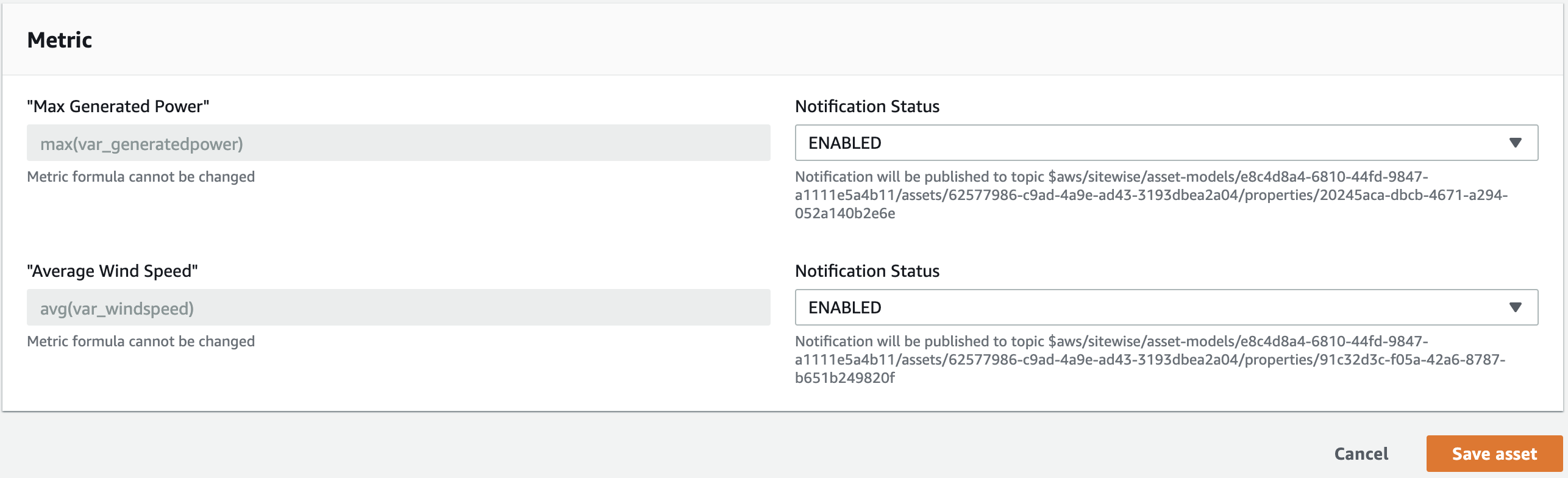Click the first Notification Status label

click(x=867, y=106)
